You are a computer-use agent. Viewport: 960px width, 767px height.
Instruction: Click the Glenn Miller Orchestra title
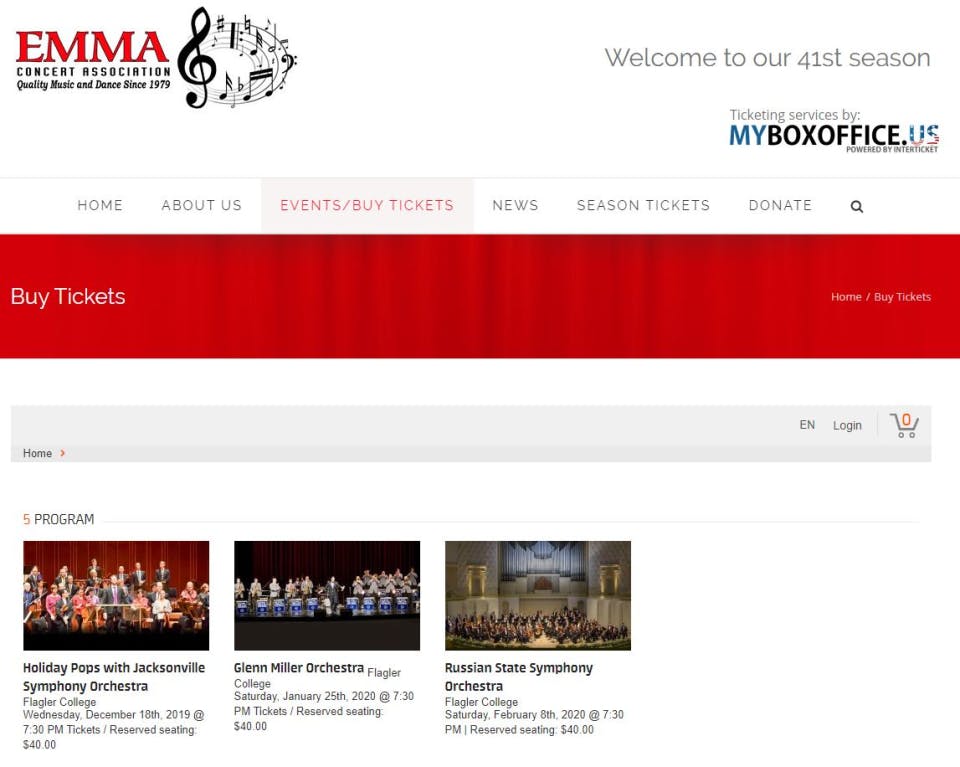click(x=299, y=668)
